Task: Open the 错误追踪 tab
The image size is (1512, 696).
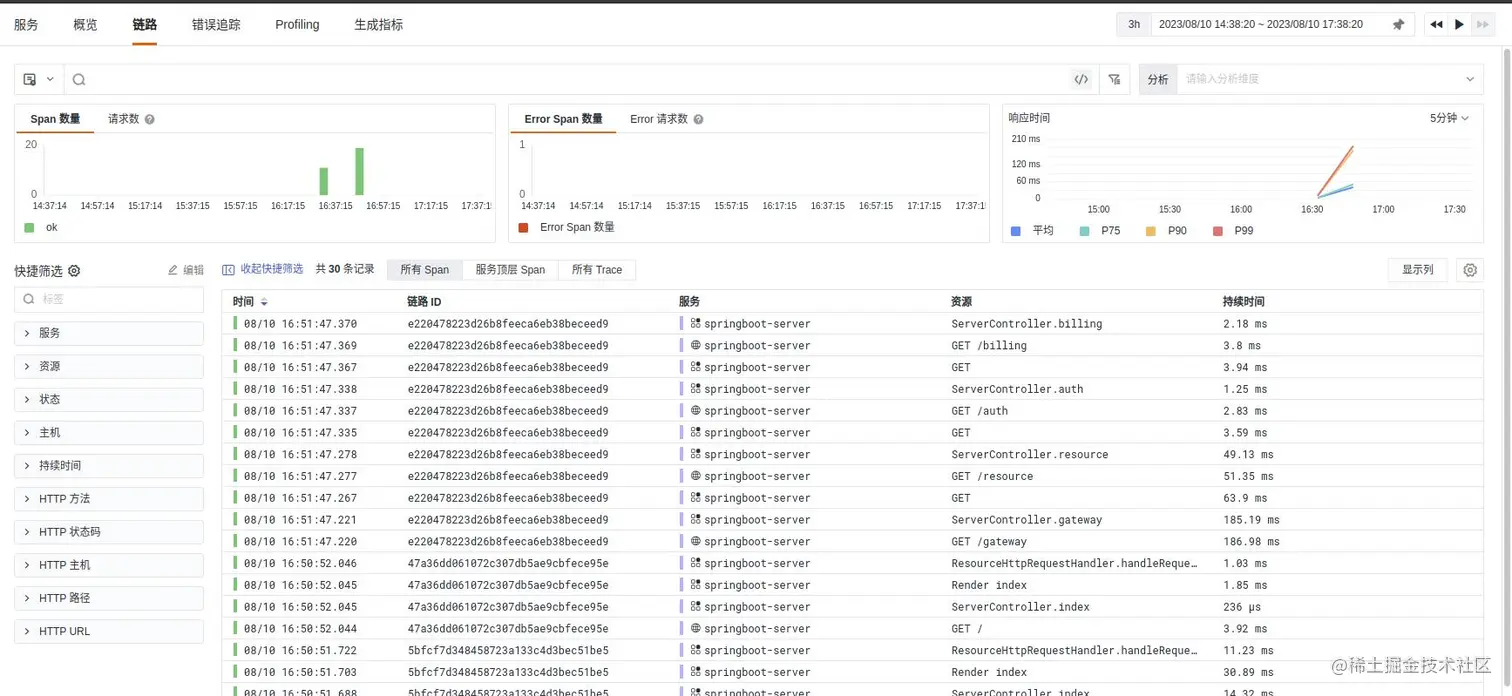Action: tap(216, 24)
